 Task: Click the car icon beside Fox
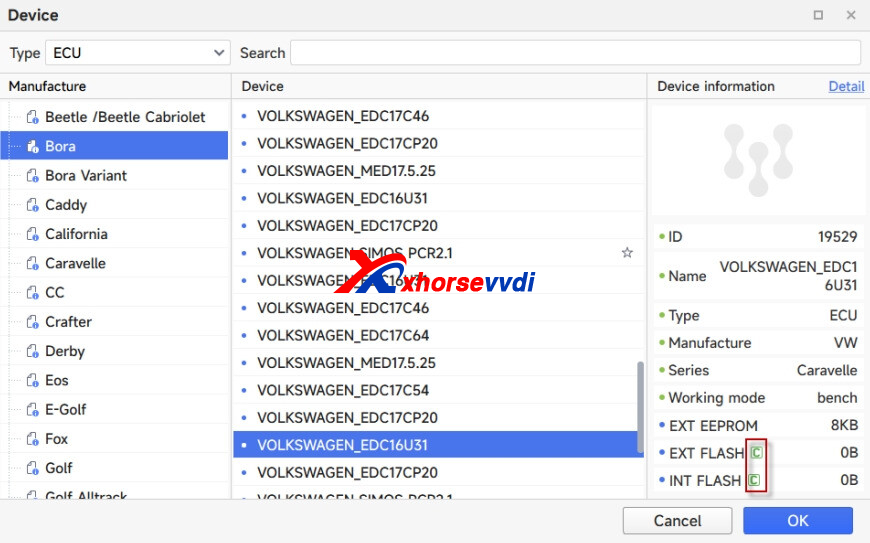[x=33, y=439]
